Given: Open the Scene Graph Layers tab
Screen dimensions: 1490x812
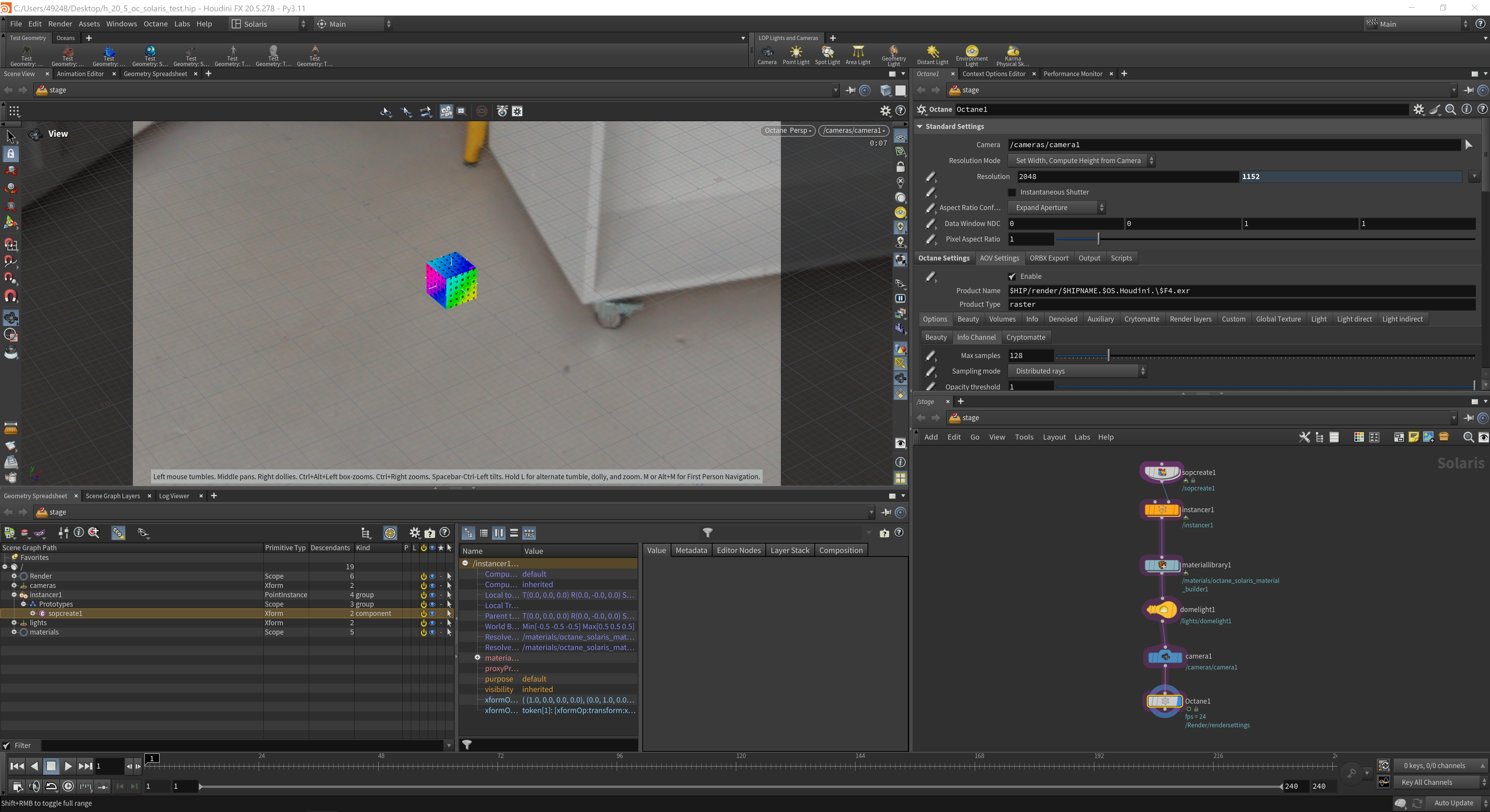Looking at the screenshot, I should pyautogui.click(x=113, y=496).
